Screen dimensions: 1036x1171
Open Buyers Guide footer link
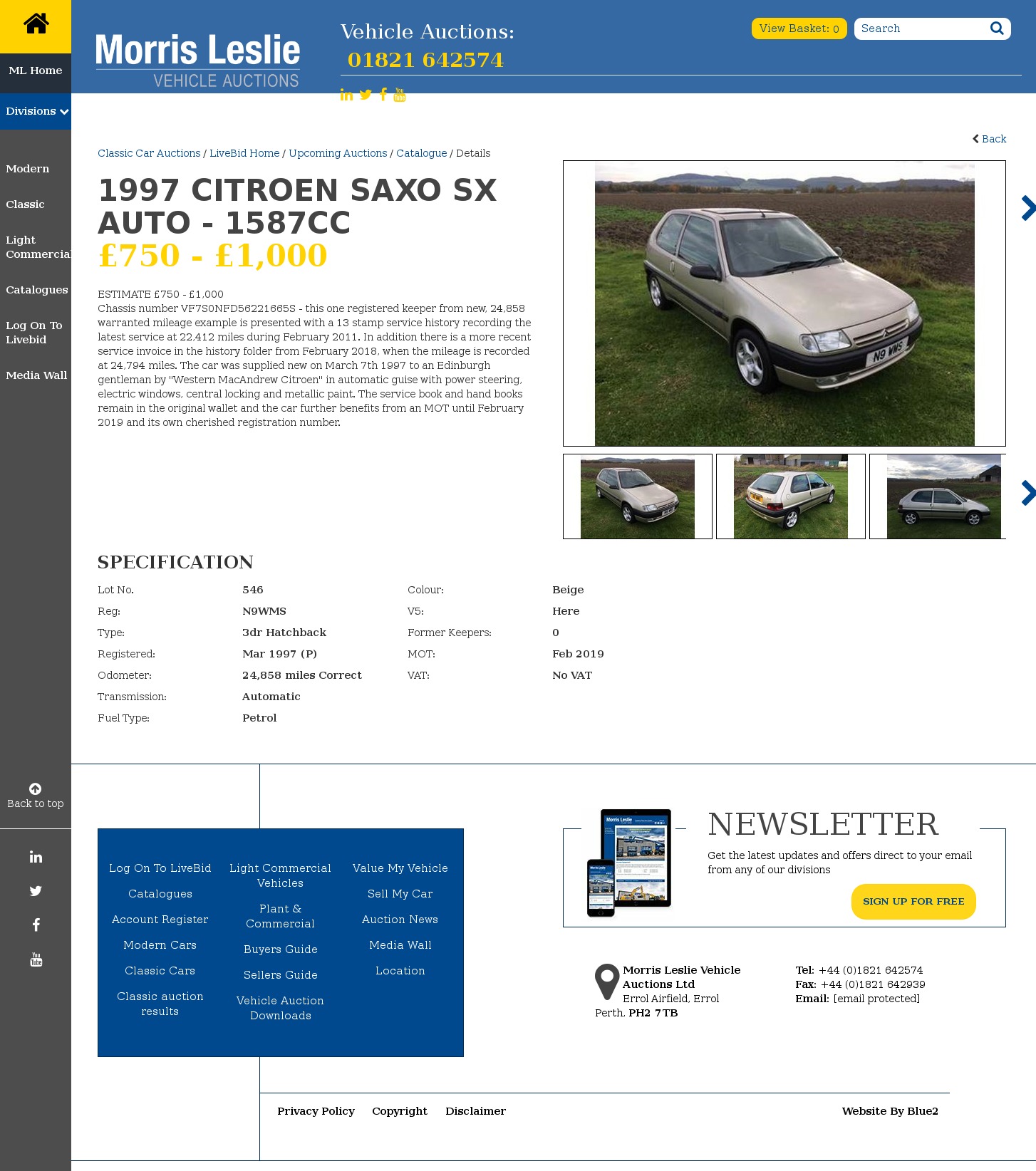pyautogui.click(x=281, y=949)
